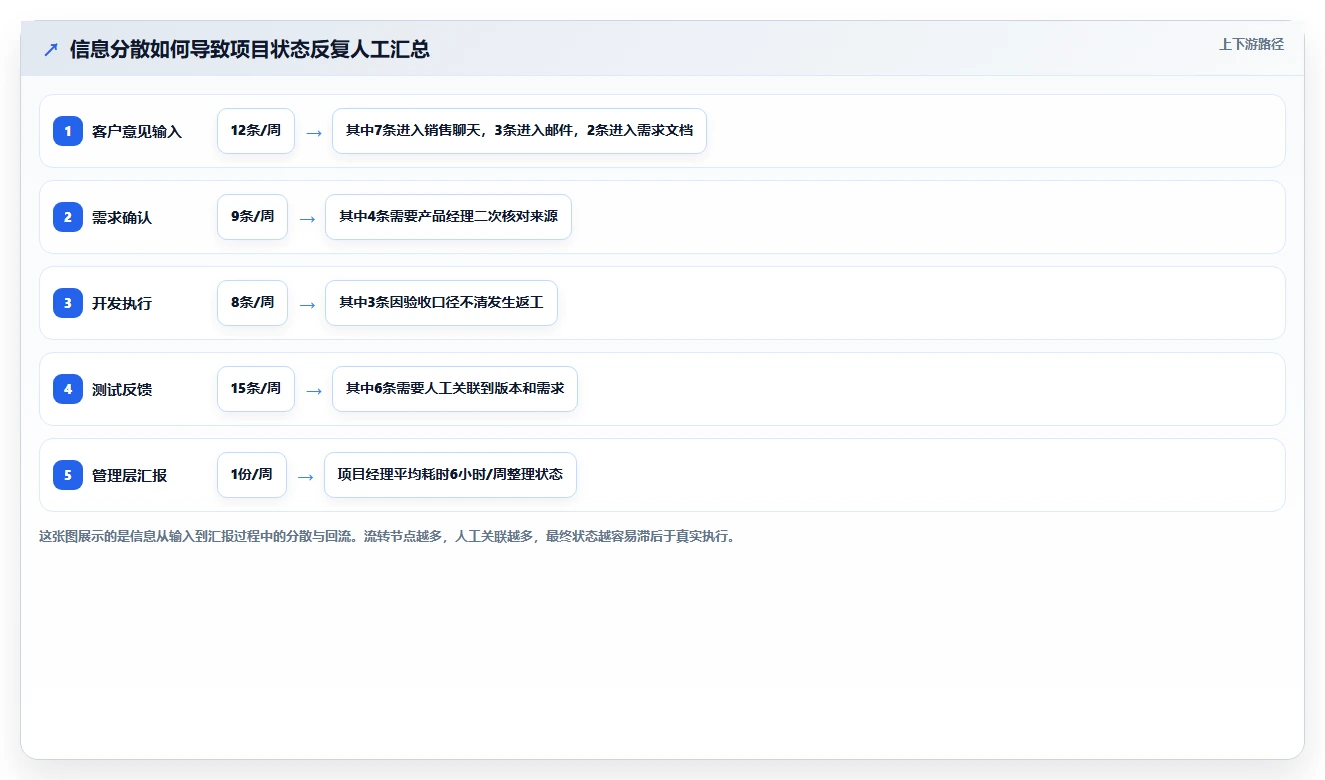Select the 需求确认 step label
Image resolution: width=1325 pixels, height=780 pixels.
(122, 217)
